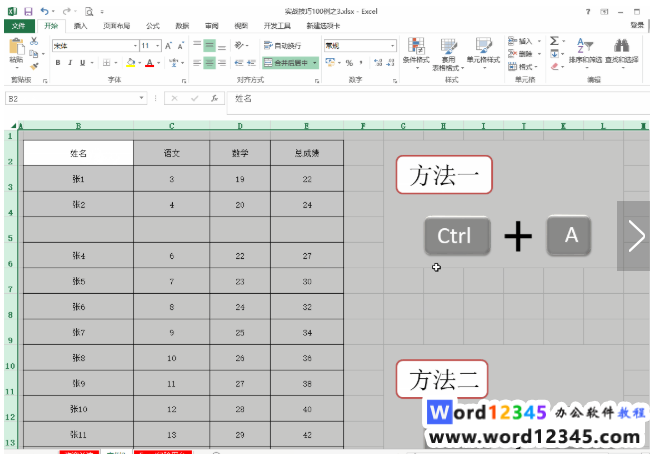Click the Wrap Text button

click(x=283, y=46)
